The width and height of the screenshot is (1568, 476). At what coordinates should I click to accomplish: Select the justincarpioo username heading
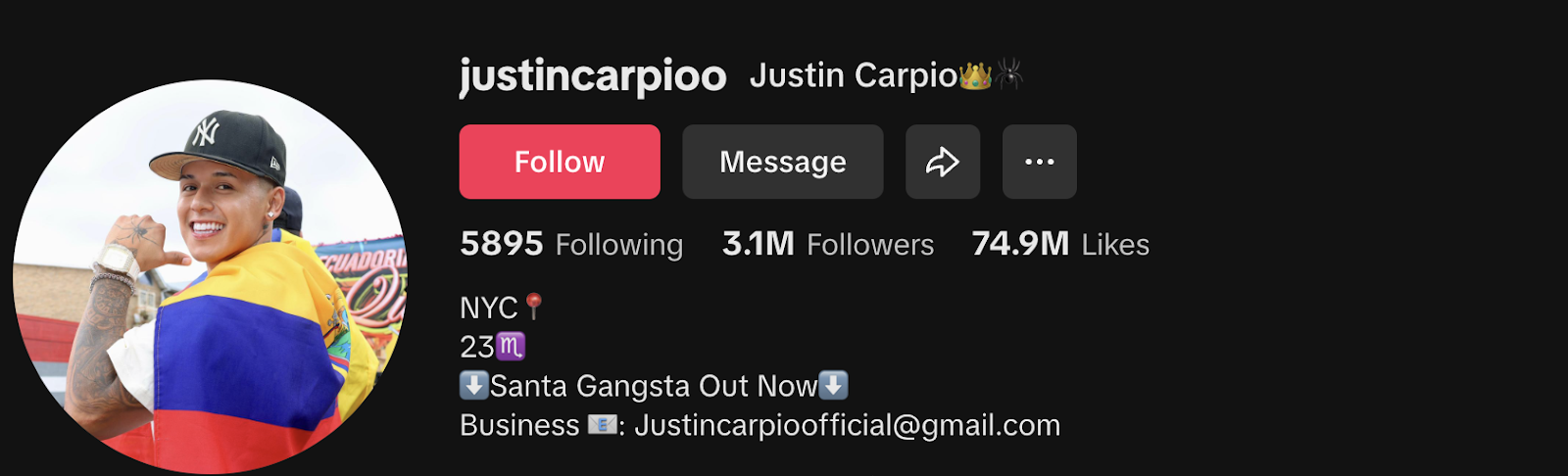(x=593, y=76)
